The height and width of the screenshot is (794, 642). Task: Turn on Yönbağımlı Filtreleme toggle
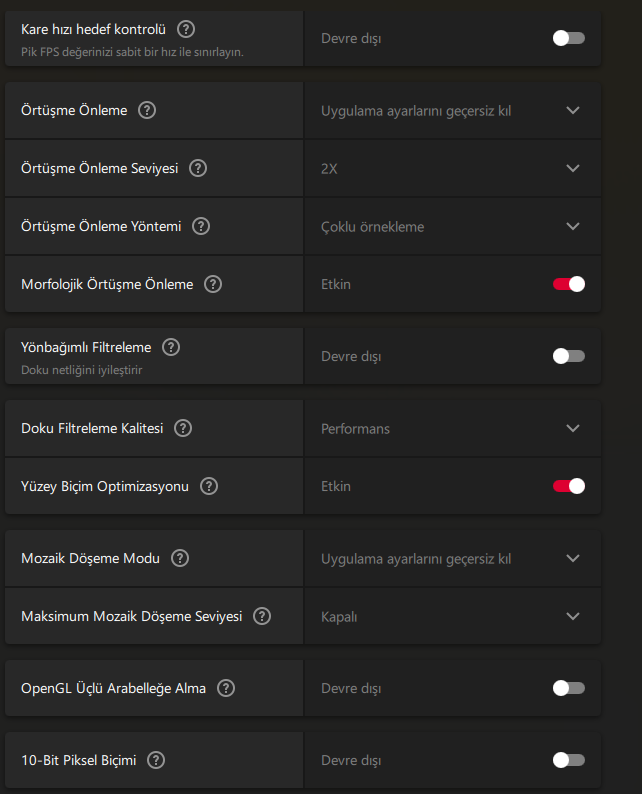(568, 356)
